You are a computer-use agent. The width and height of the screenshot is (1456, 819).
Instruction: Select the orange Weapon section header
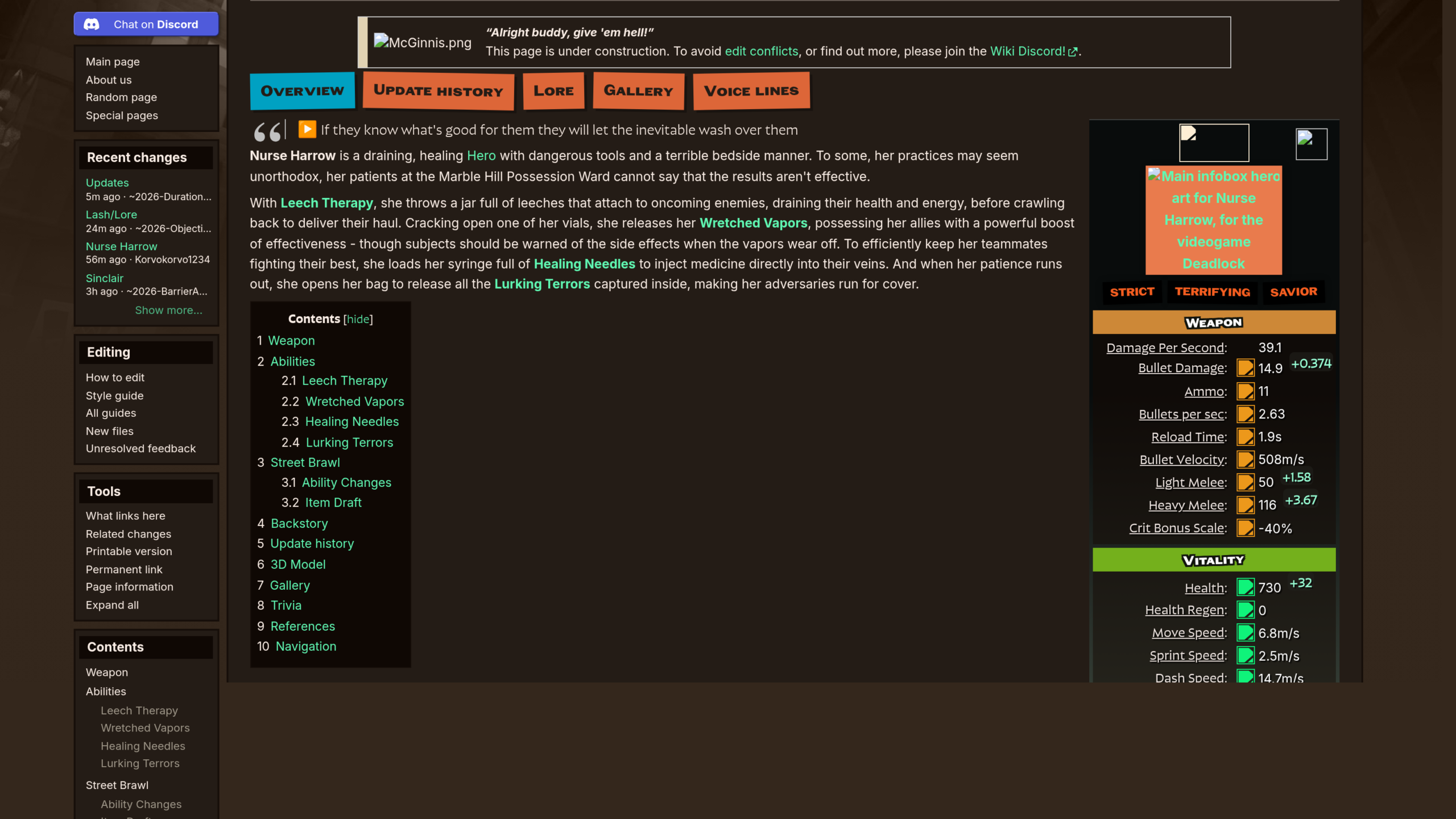tap(1214, 322)
